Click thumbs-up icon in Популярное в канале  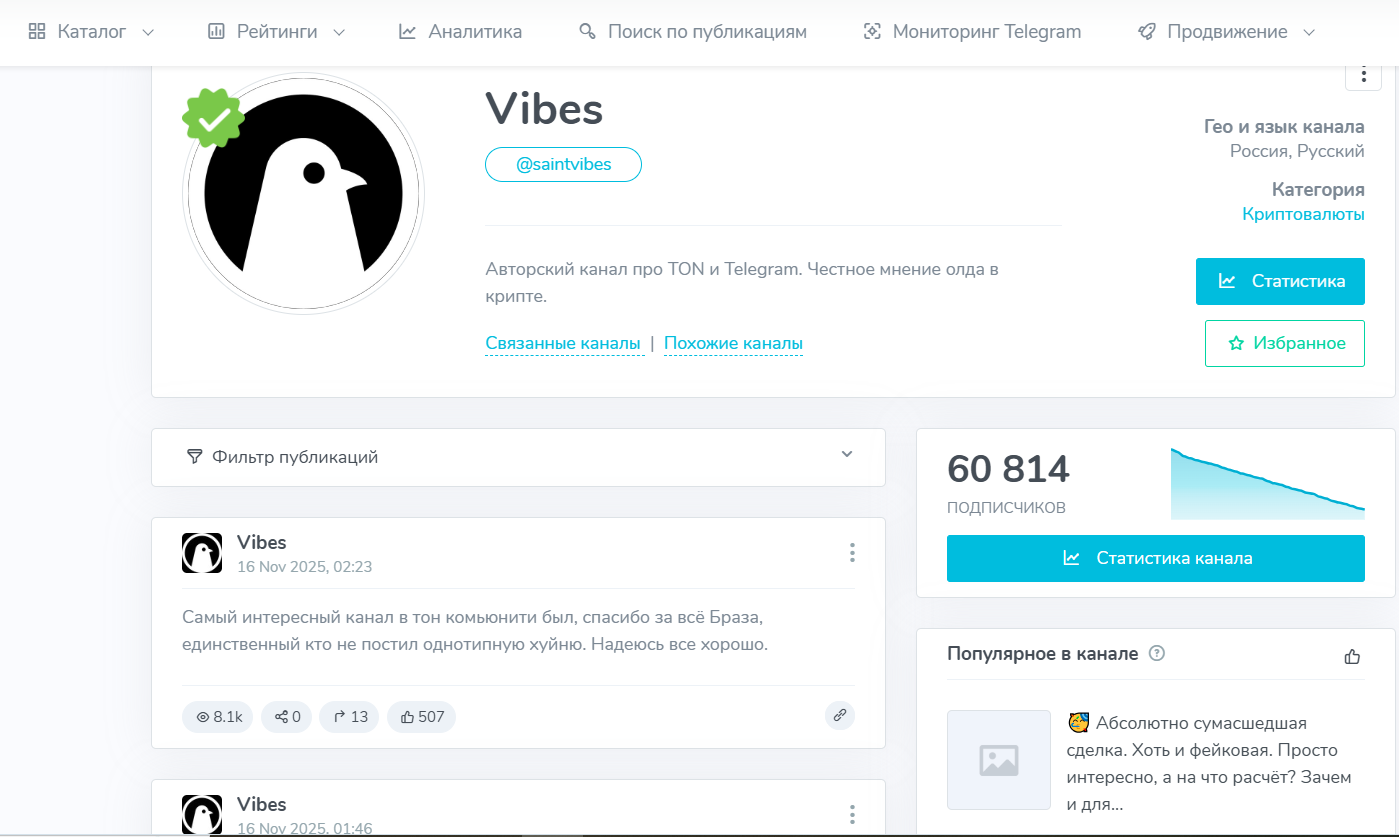1353,657
